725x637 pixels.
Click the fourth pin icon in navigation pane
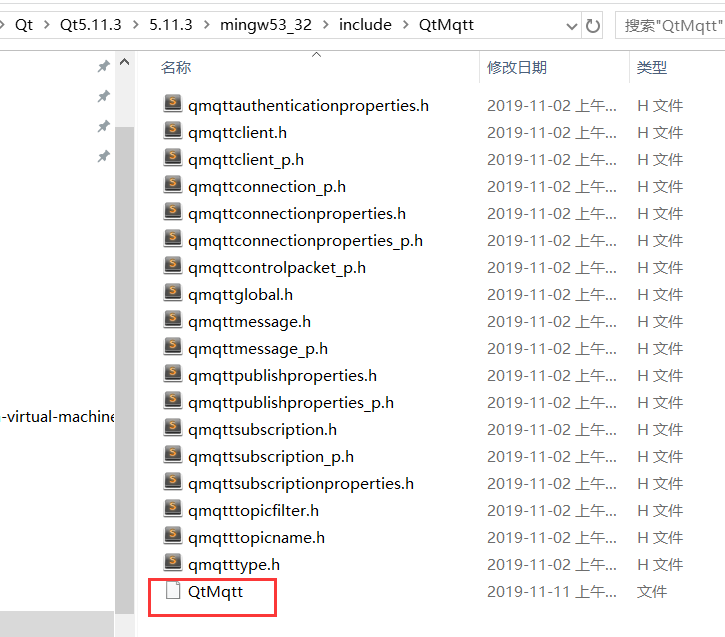click(104, 157)
